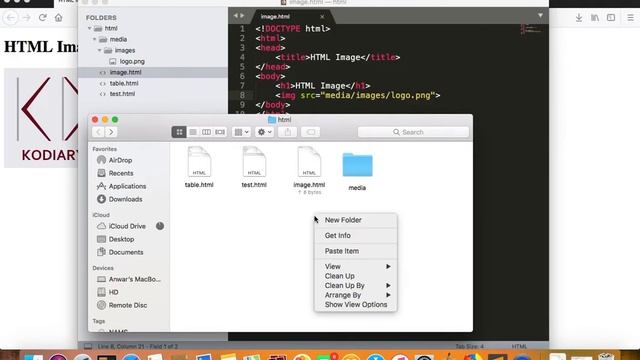Viewport: 640px width, 360px height.
Task: Open the Clean Up By submenu
Action: point(356,285)
